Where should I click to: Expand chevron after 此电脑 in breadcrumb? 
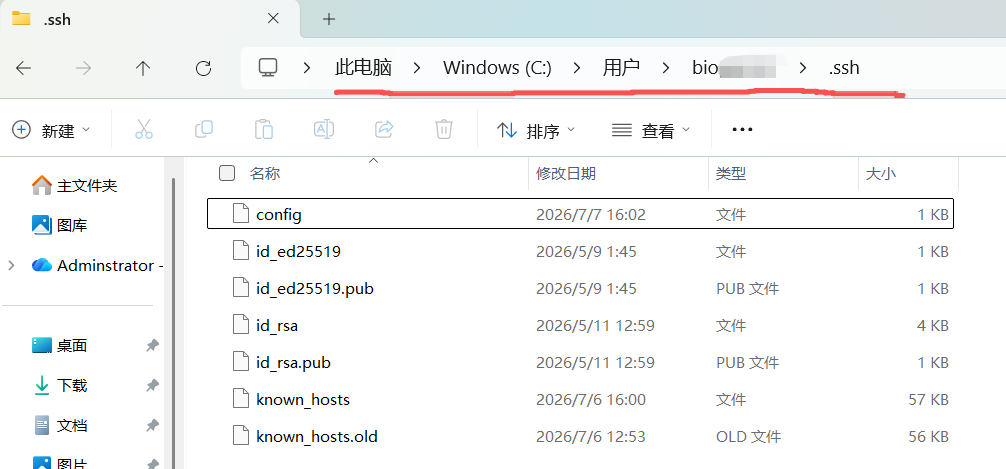point(418,67)
